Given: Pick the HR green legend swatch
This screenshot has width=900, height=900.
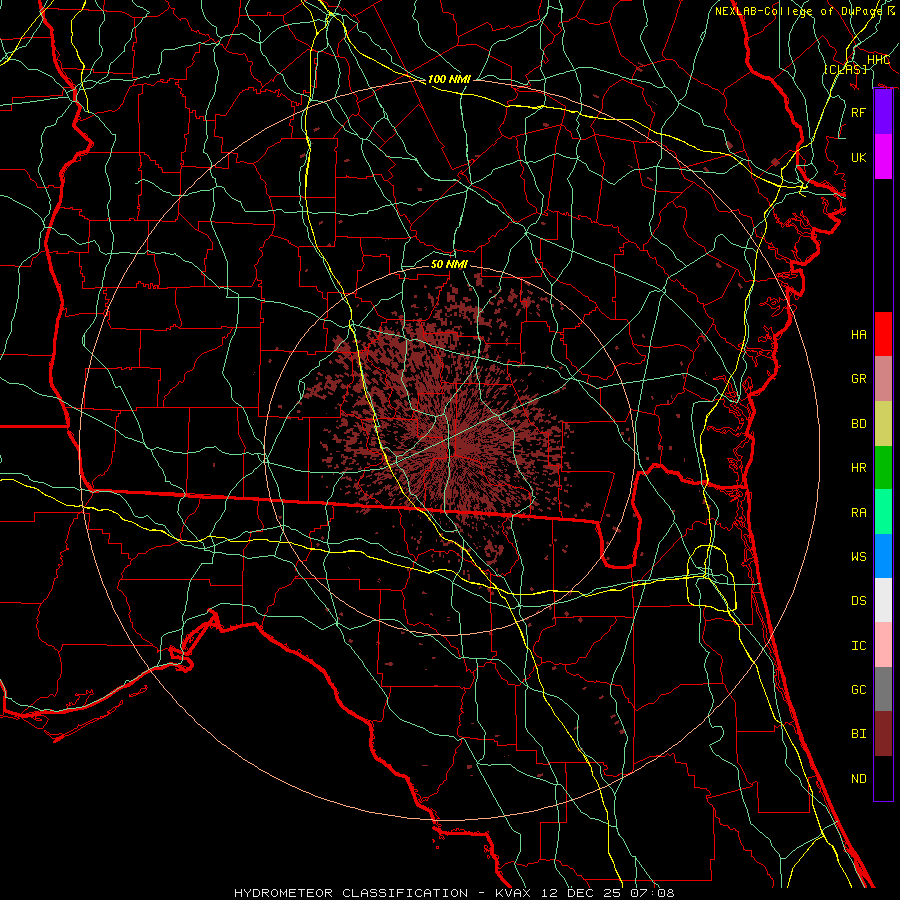Looking at the screenshot, I should click(883, 468).
